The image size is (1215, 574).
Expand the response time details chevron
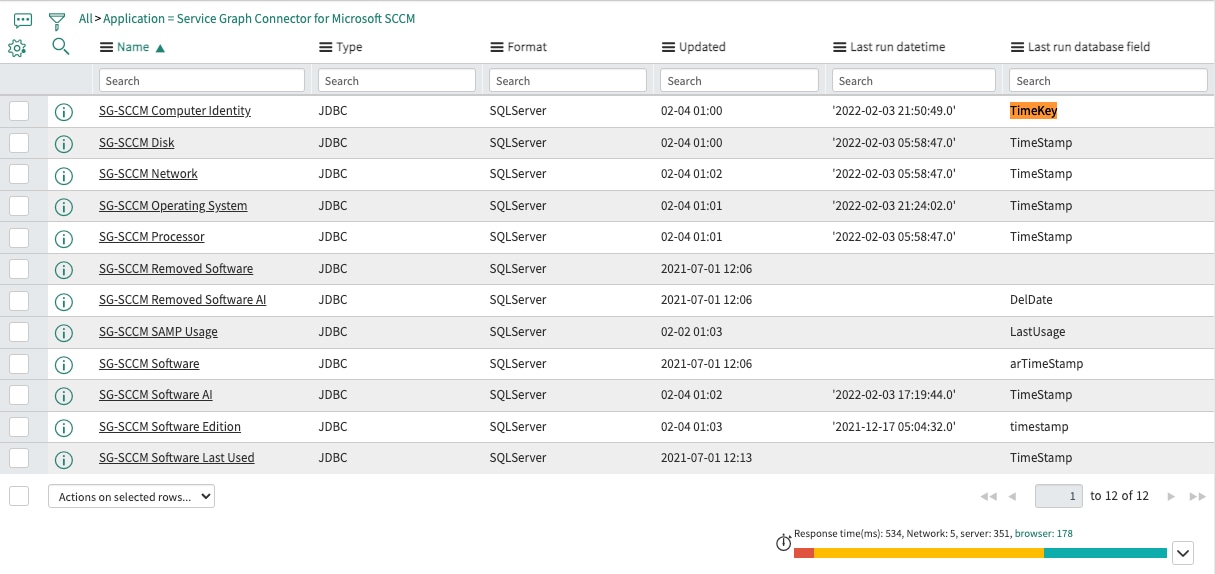click(x=1183, y=552)
